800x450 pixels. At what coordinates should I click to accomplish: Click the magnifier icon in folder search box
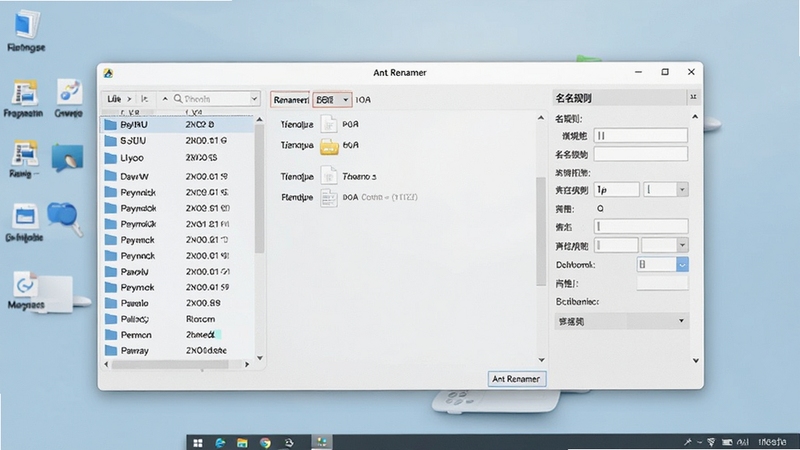[x=178, y=98]
